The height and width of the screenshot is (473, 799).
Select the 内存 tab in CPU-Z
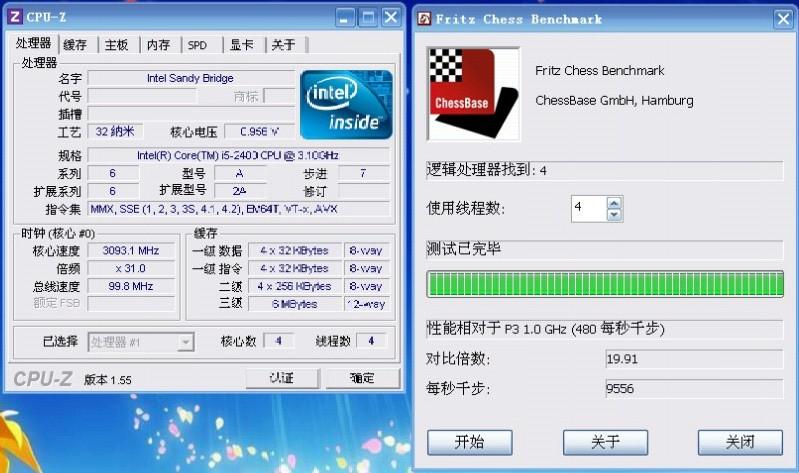click(x=158, y=45)
